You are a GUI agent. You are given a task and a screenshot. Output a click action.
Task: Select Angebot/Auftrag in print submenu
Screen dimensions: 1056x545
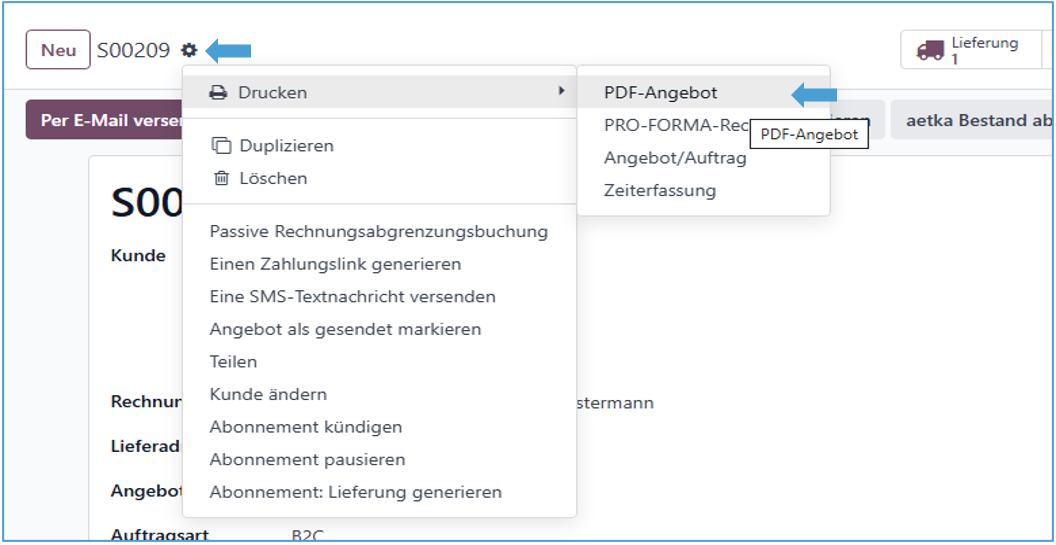[x=675, y=158]
